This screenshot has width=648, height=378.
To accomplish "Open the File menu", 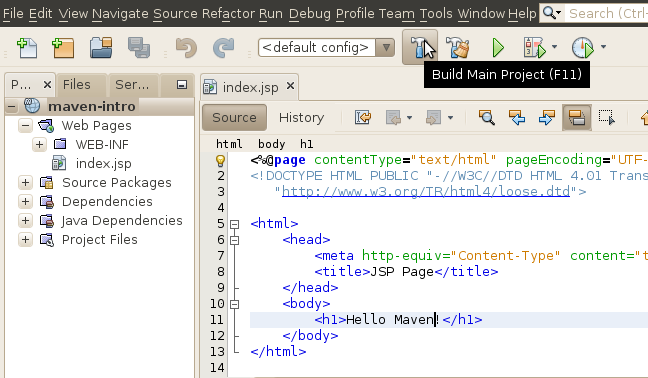I will [13, 14].
